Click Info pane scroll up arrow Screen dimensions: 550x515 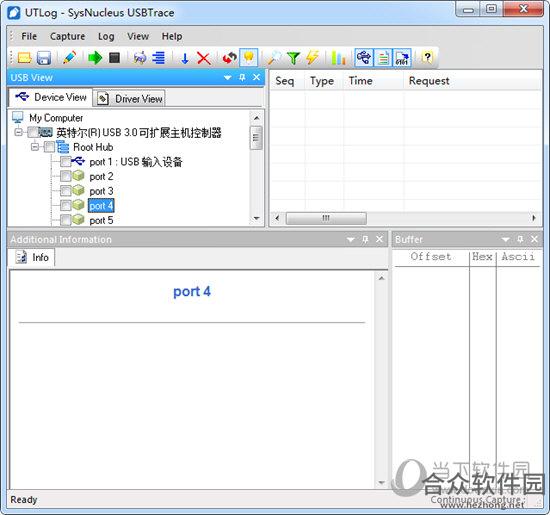(381, 278)
